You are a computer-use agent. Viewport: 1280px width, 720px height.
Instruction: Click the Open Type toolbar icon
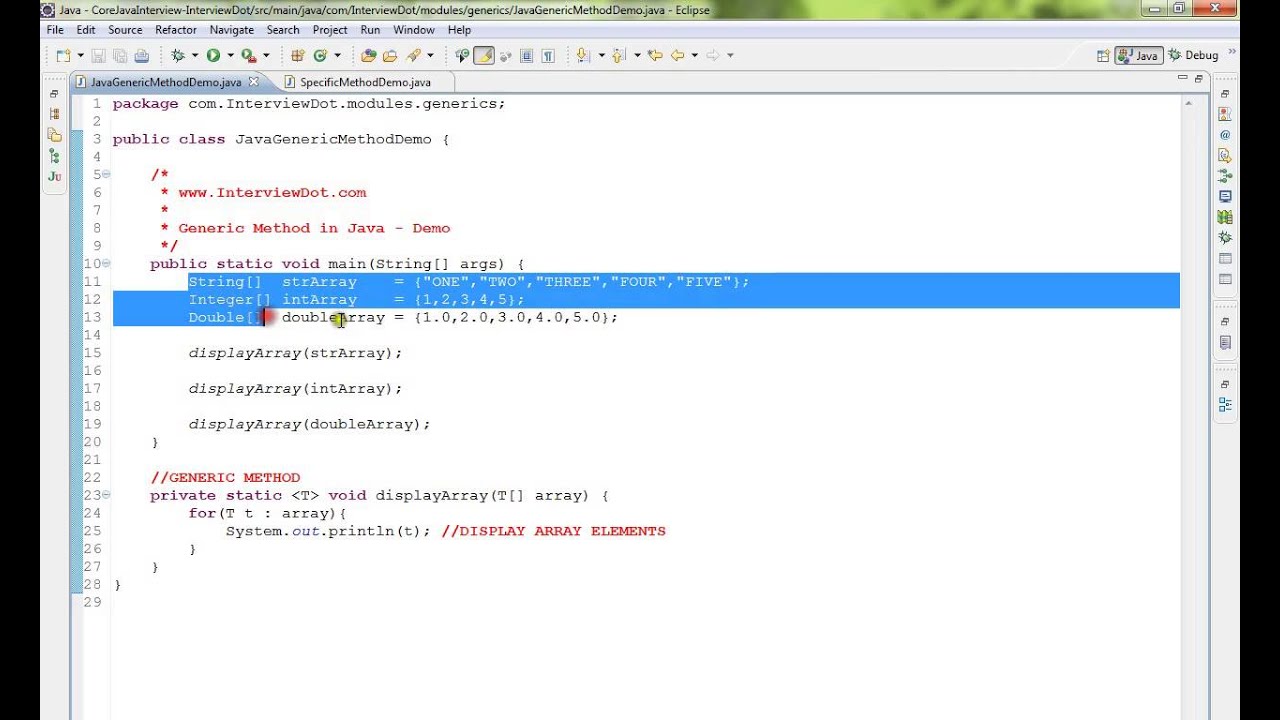tap(368, 56)
